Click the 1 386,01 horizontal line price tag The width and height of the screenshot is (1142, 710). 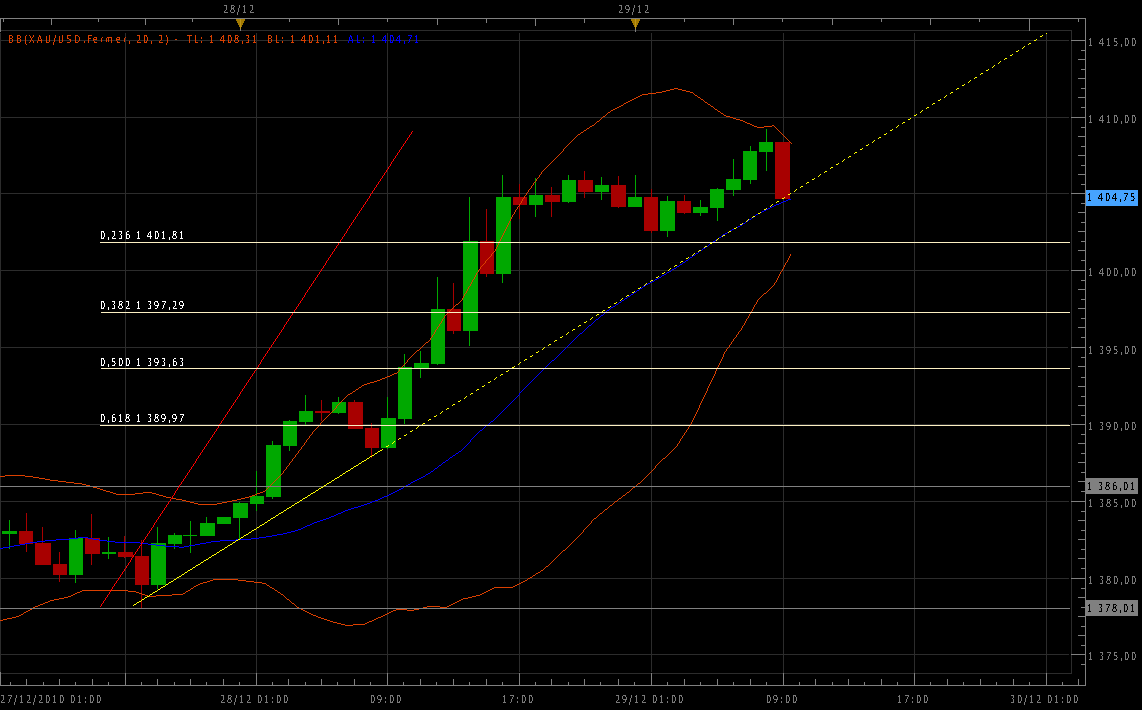point(1112,487)
